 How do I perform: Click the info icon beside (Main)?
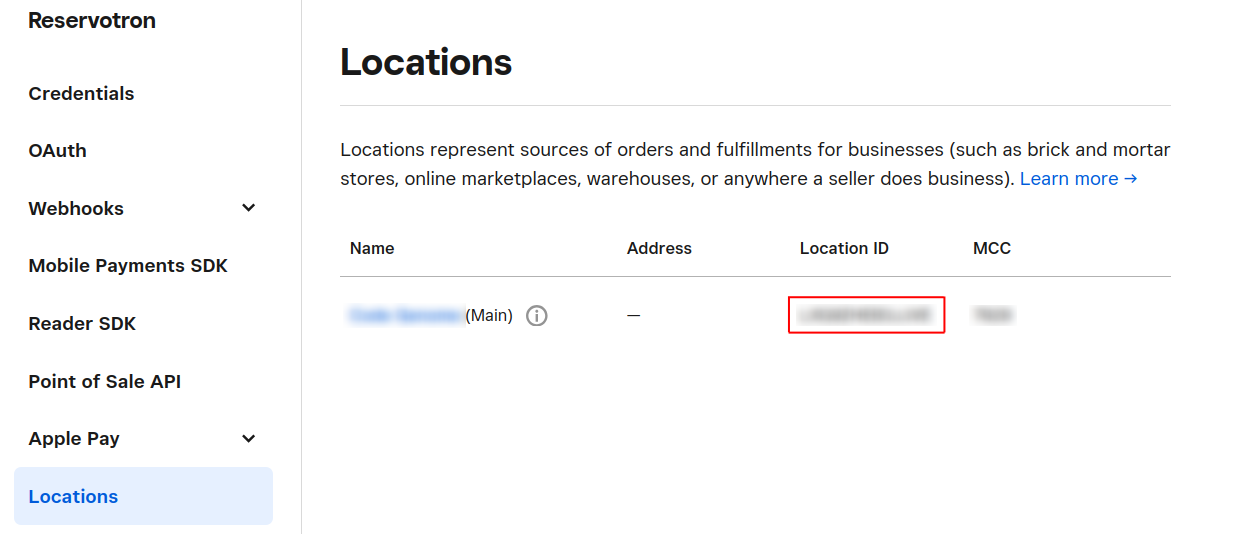(537, 316)
